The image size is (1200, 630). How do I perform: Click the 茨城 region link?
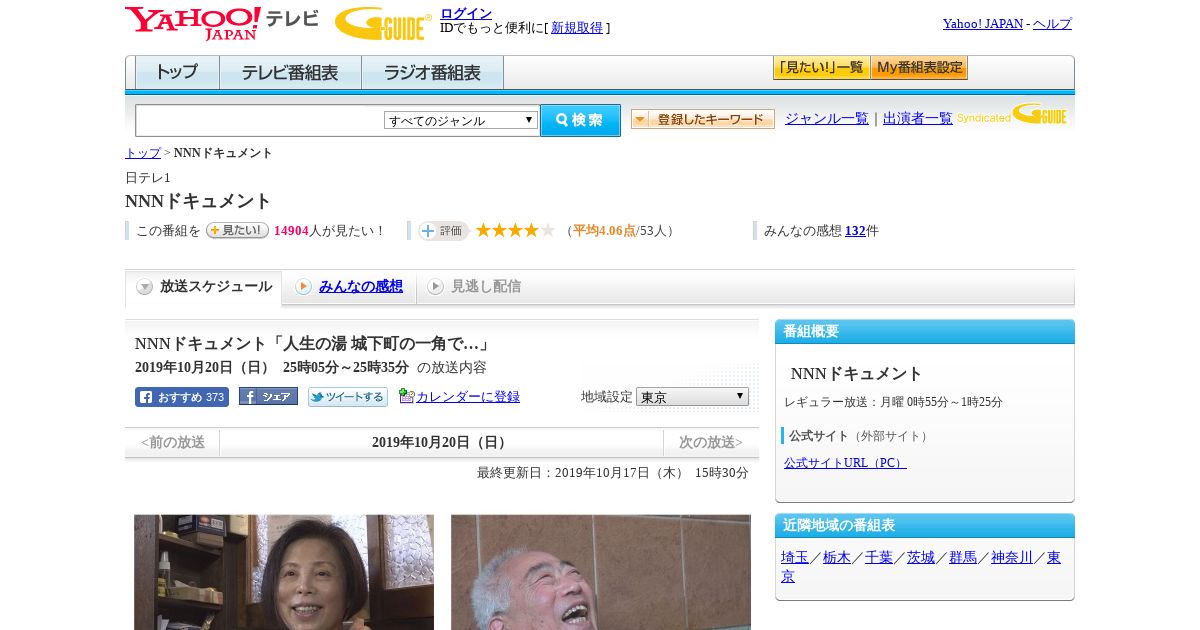point(921,558)
